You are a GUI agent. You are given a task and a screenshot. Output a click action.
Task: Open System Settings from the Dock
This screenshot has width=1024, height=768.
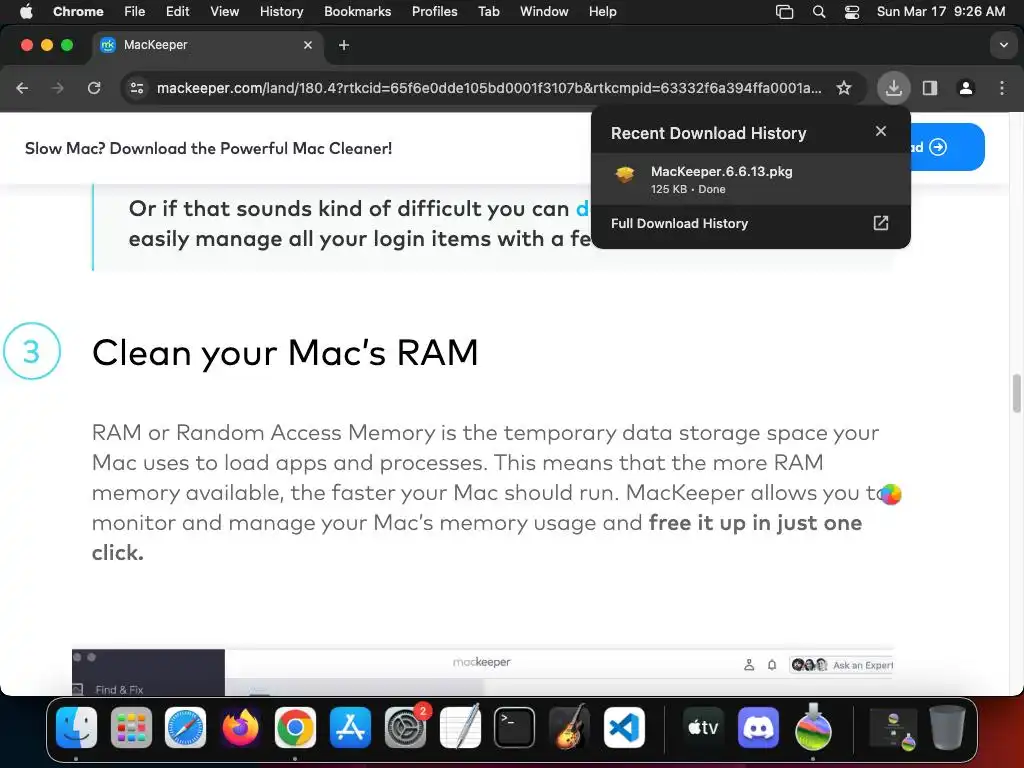coord(405,727)
